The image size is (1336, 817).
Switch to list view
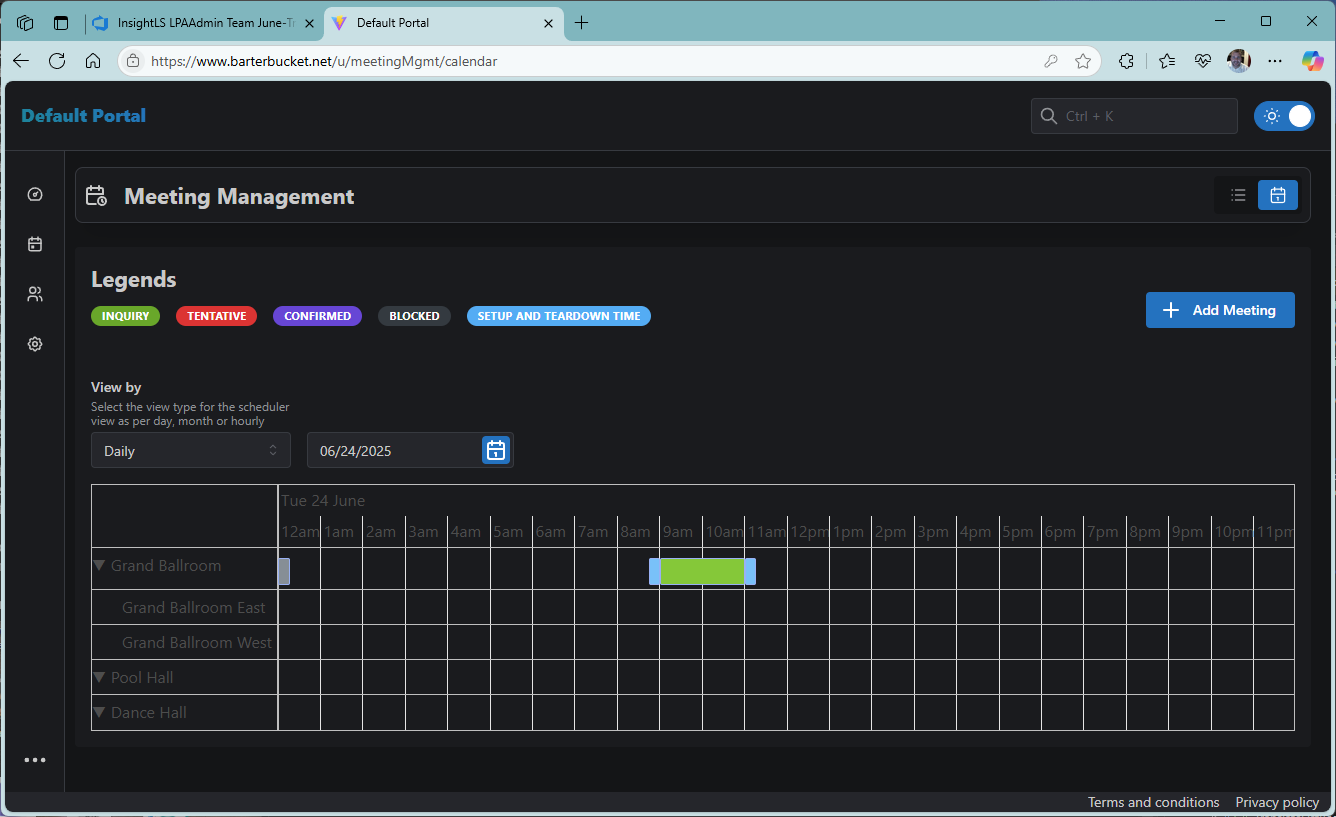[1238, 196]
